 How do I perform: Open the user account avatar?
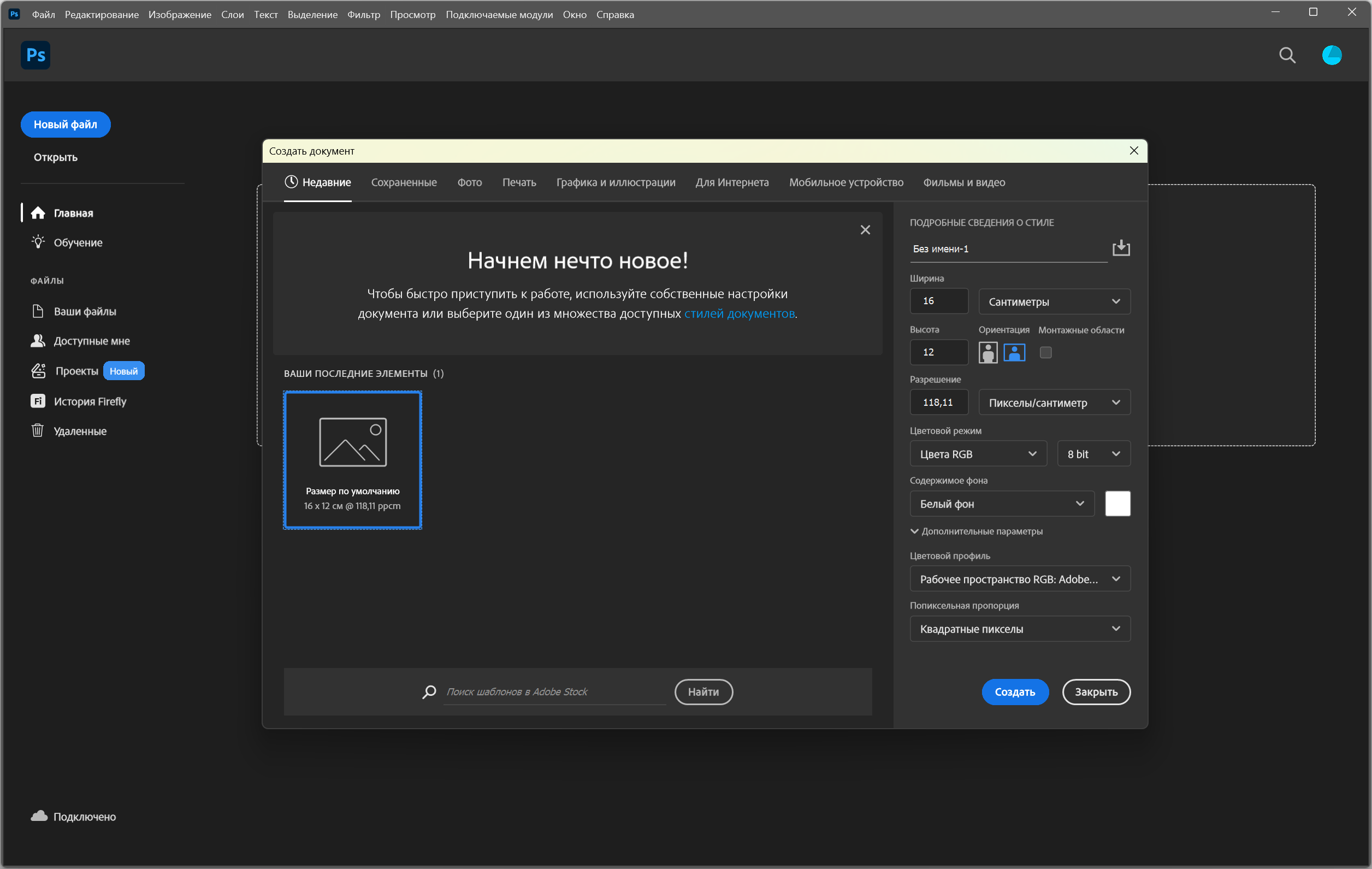point(1332,55)
